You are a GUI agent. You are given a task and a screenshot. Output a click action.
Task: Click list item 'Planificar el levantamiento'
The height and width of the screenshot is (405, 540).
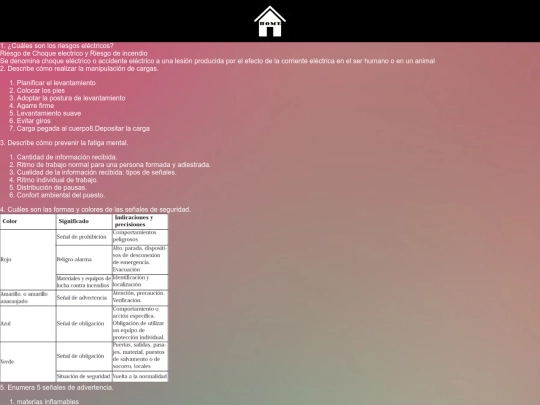56,83
